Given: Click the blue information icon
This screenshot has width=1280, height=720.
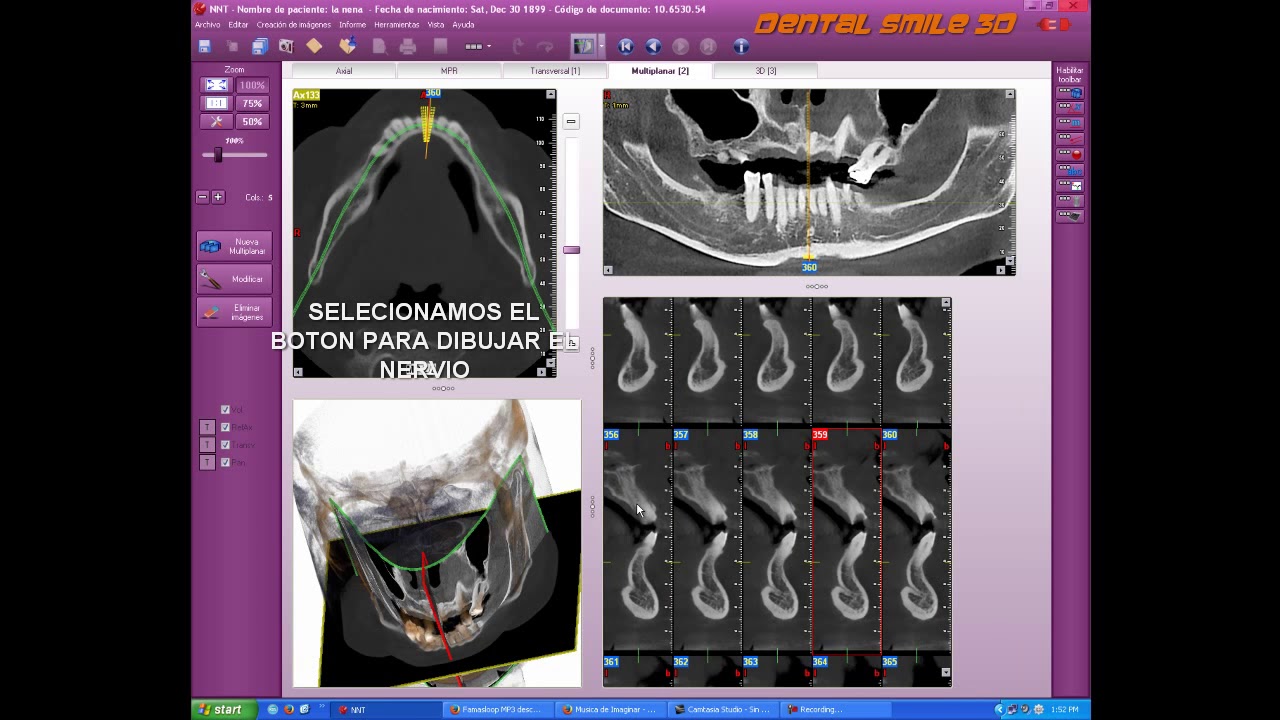Looking at the screenshot, I should [741, 46].
